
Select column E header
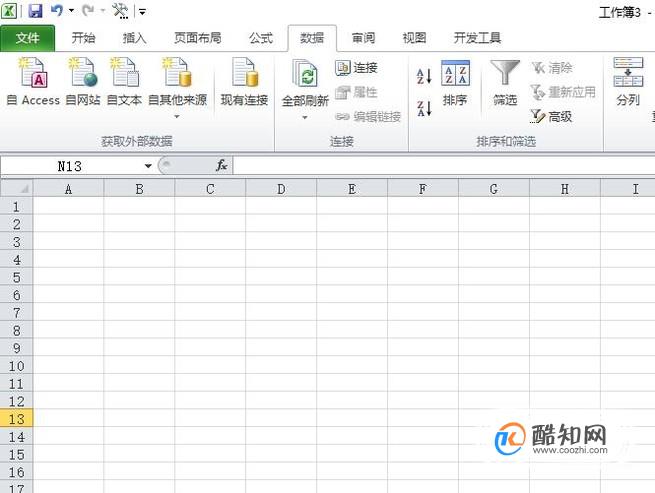pyautogui.click(x=352, y=189)
